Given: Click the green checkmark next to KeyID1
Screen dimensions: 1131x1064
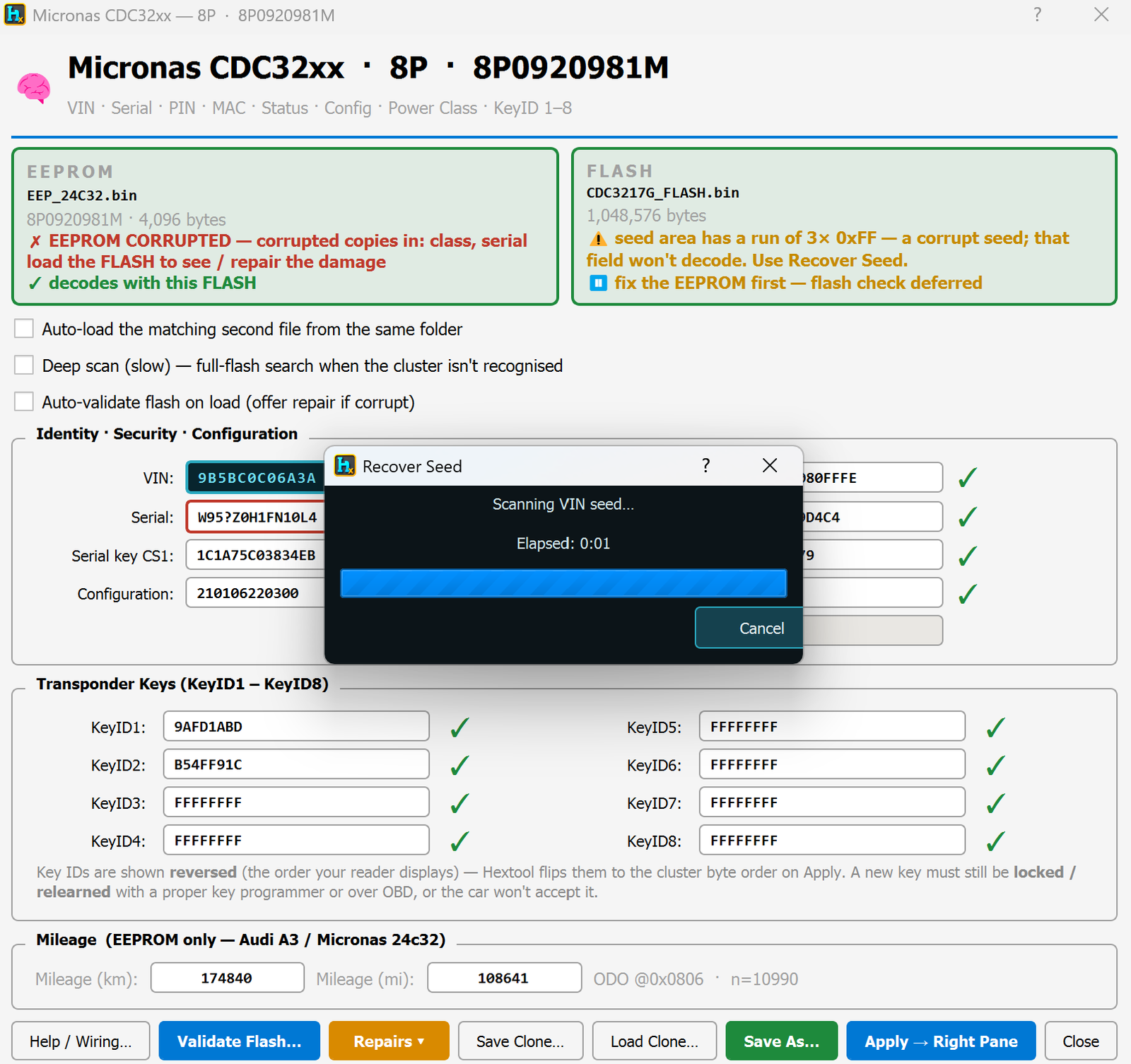Looking at the screenshot, I should [x=460, y=727].
